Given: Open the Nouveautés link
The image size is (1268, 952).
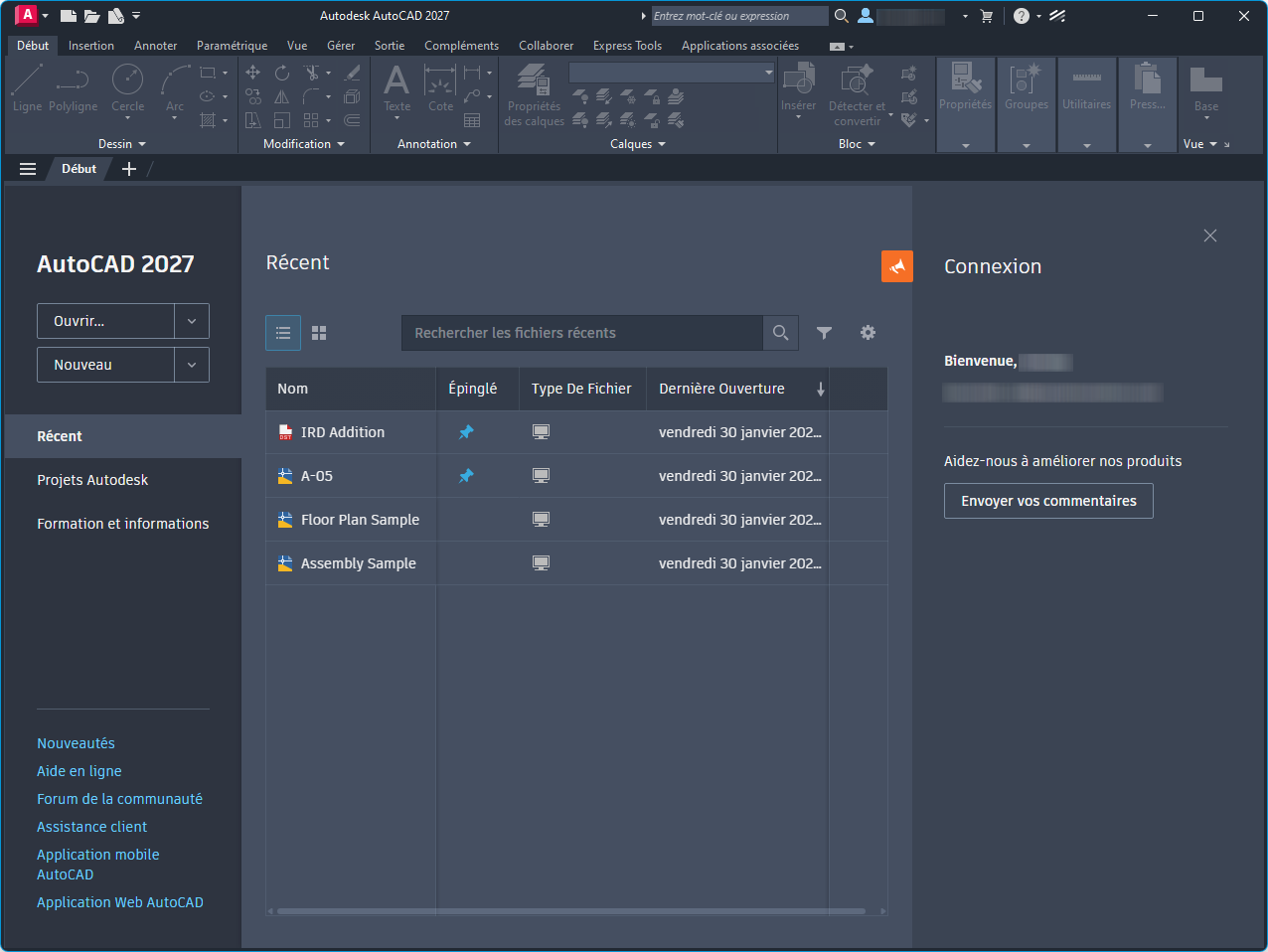Looking at the screenshot, I should click(x=76, y=743).
